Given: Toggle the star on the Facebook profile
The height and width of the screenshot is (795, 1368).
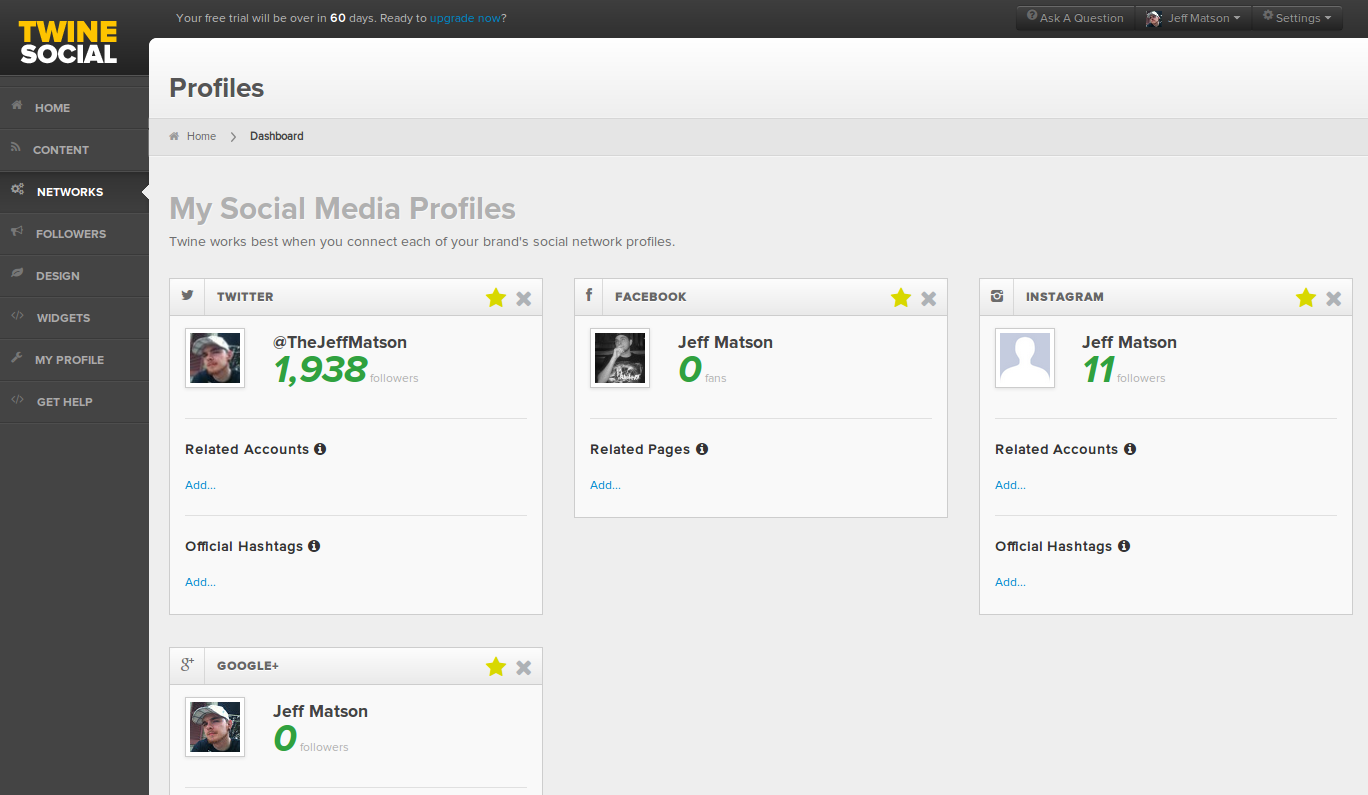Looking at the screenshot, I should coord(901,297).
